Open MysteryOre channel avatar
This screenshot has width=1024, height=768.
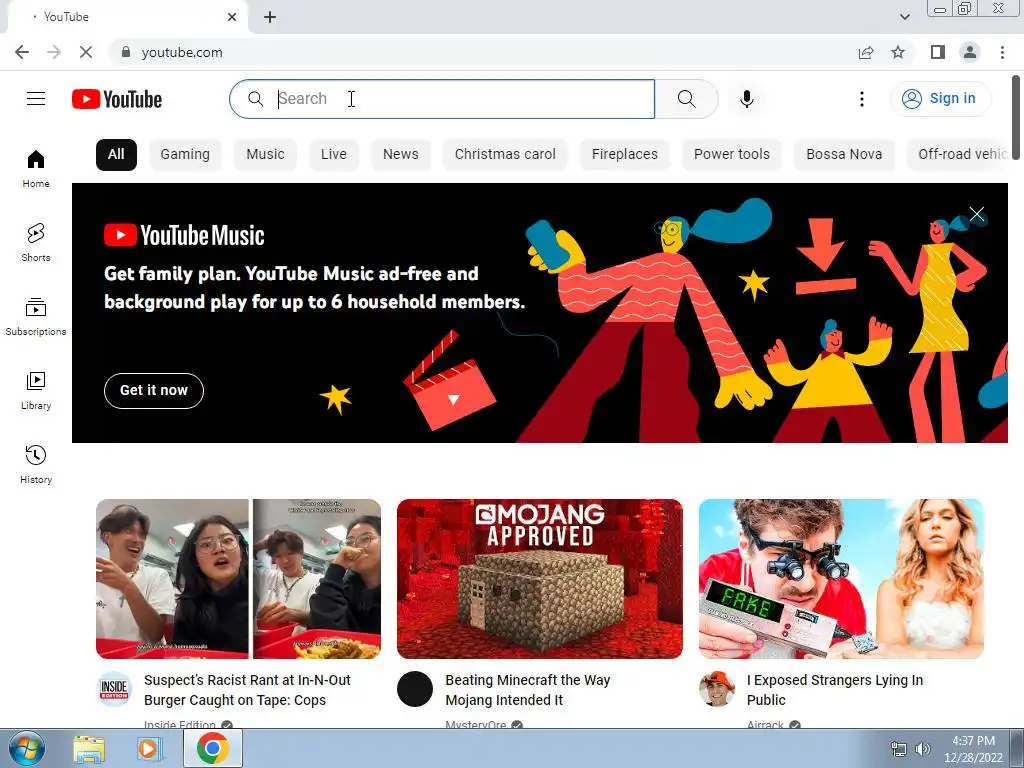tap(415, 689)
